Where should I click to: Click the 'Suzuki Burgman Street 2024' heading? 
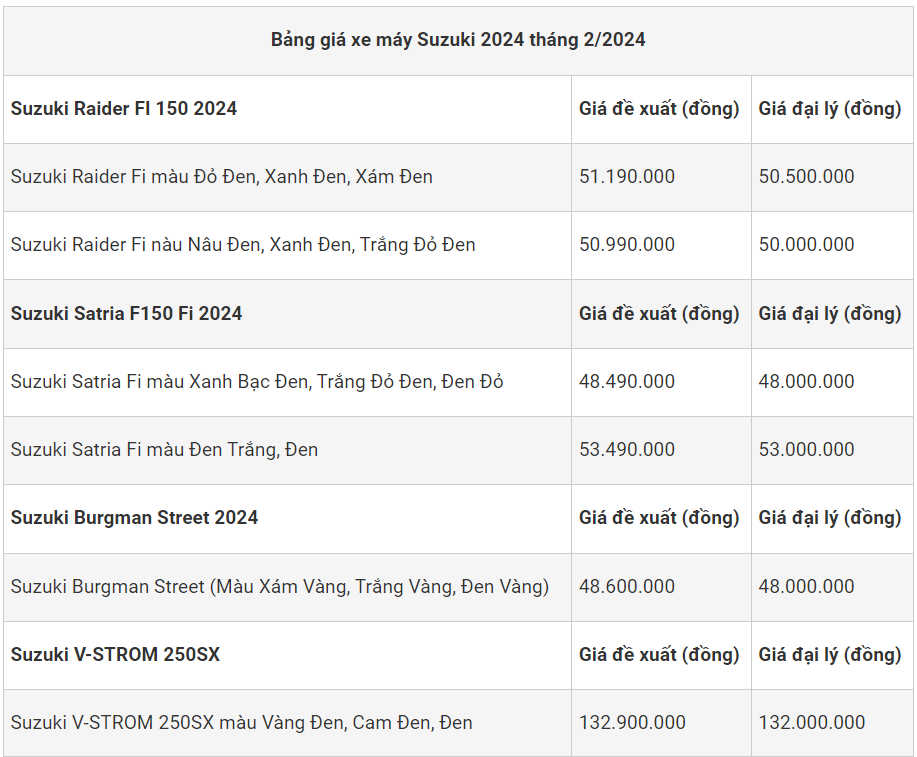point(135,518)
